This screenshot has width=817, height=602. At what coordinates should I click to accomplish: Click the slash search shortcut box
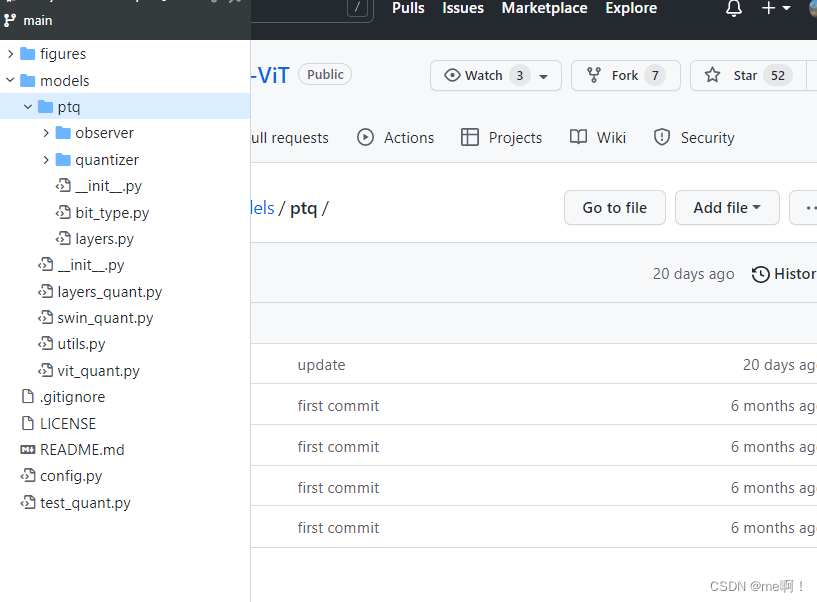[x=357, y=8]
